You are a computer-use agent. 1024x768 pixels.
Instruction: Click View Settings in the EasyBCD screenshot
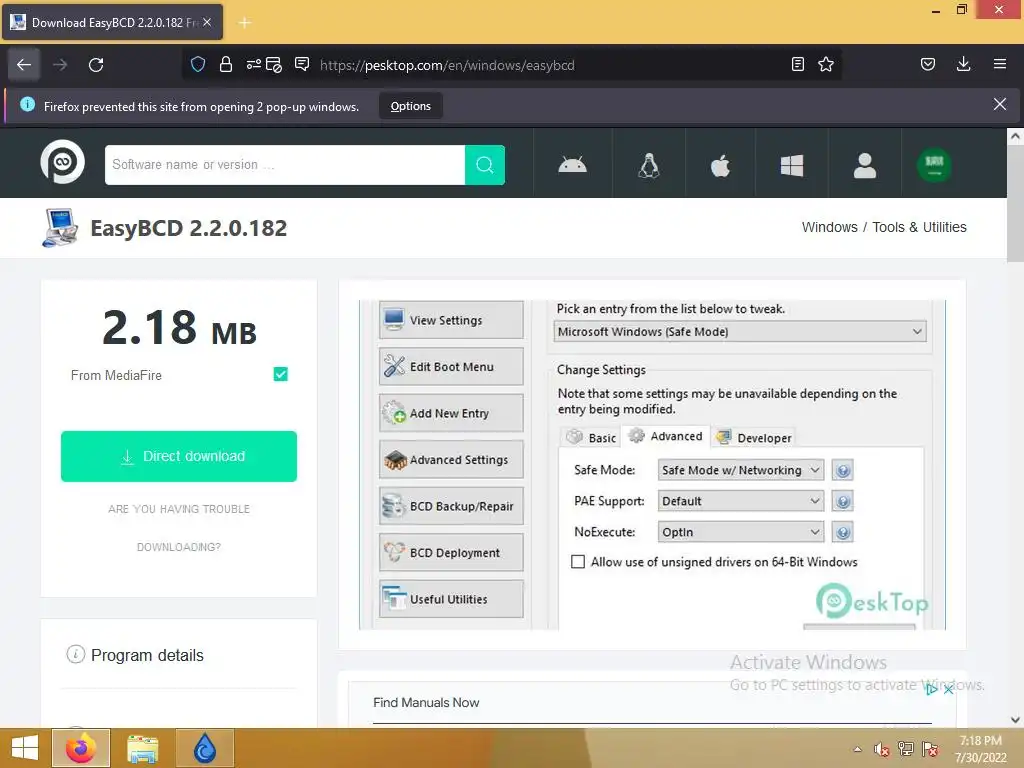[451, 320]
